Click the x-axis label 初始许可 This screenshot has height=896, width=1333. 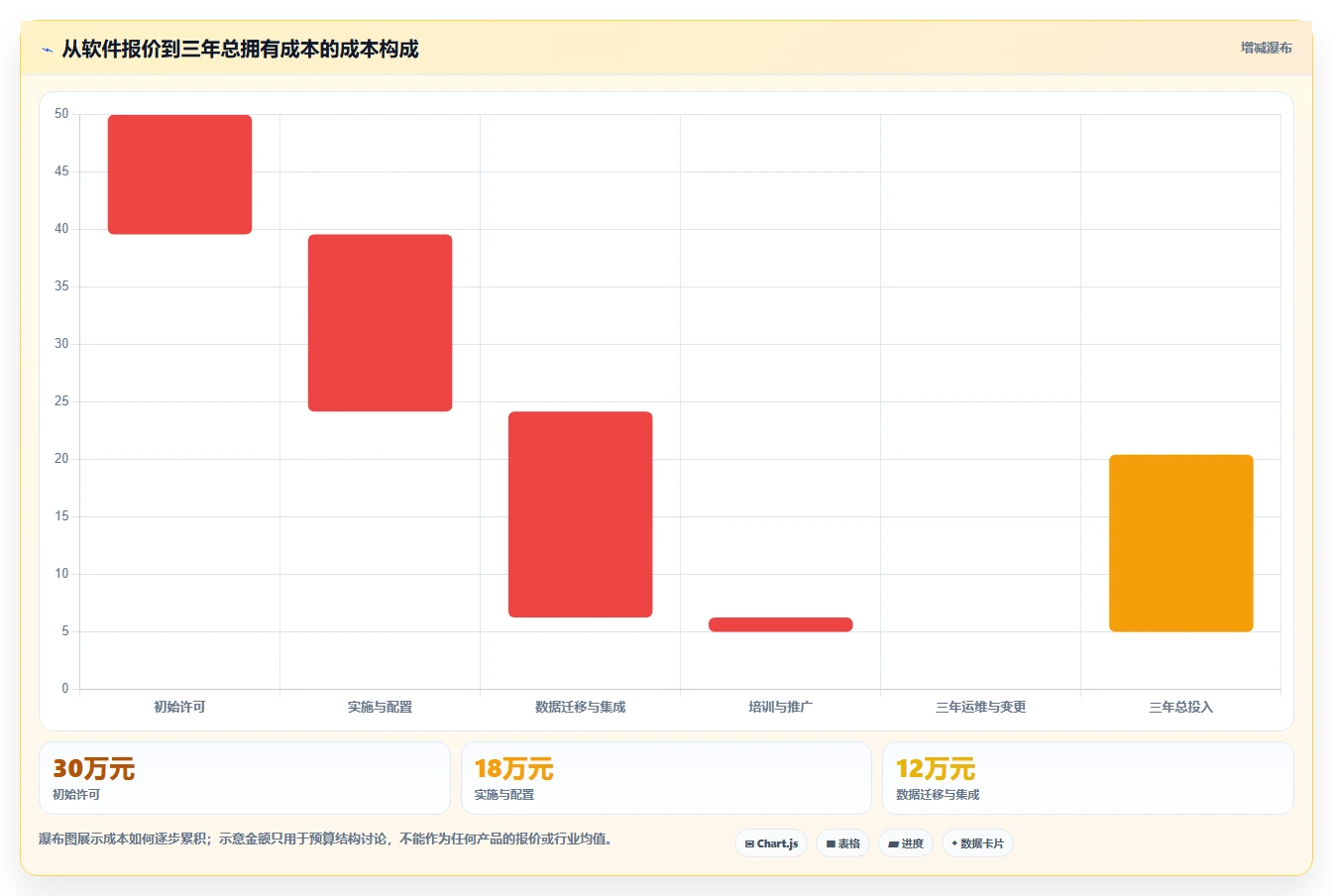click(x=179, y=707)
